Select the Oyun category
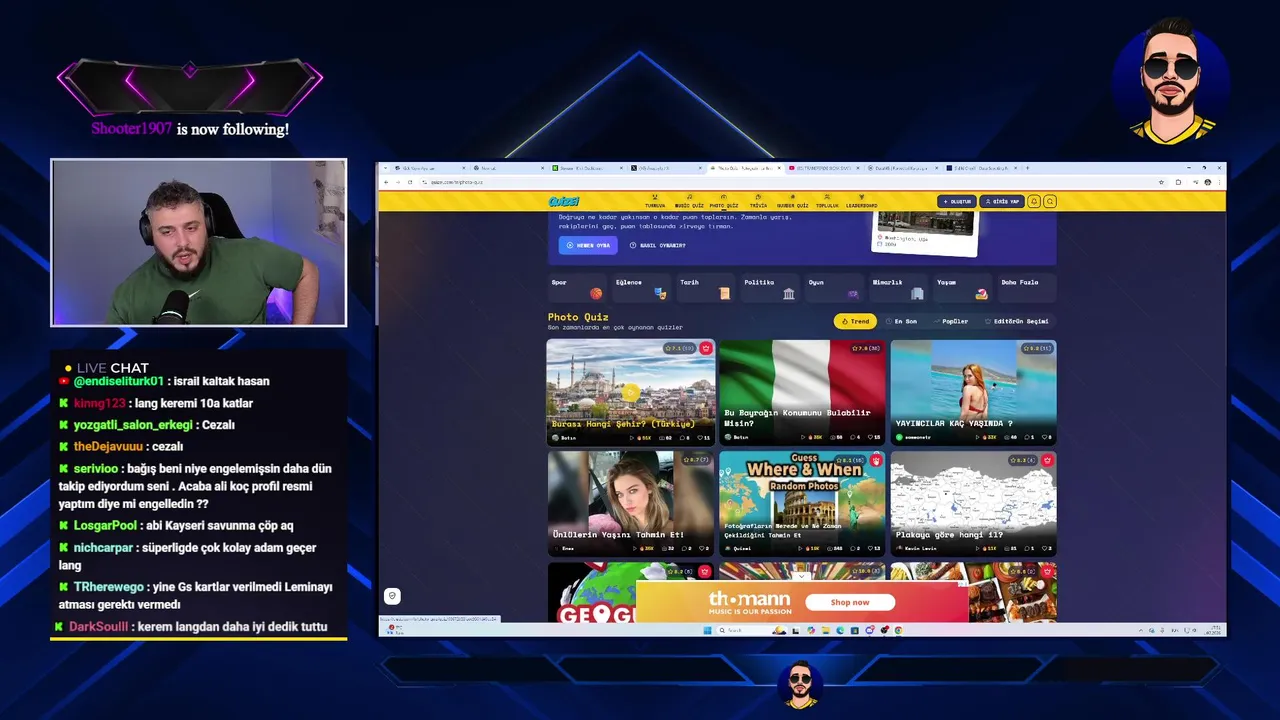 834,288
